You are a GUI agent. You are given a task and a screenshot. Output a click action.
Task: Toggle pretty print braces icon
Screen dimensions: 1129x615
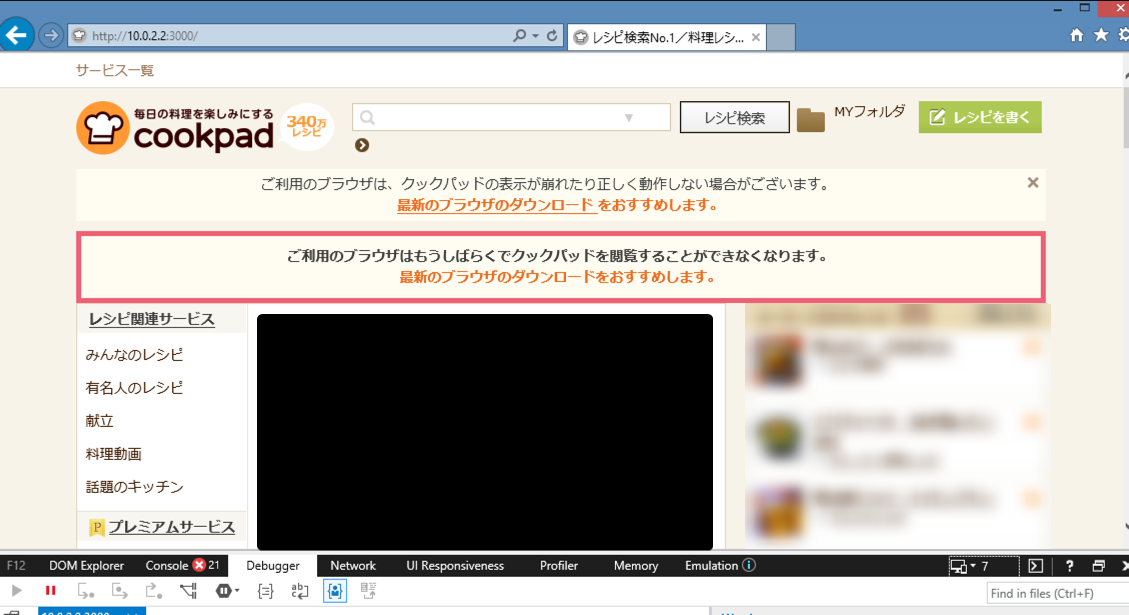tap(265, 592)
